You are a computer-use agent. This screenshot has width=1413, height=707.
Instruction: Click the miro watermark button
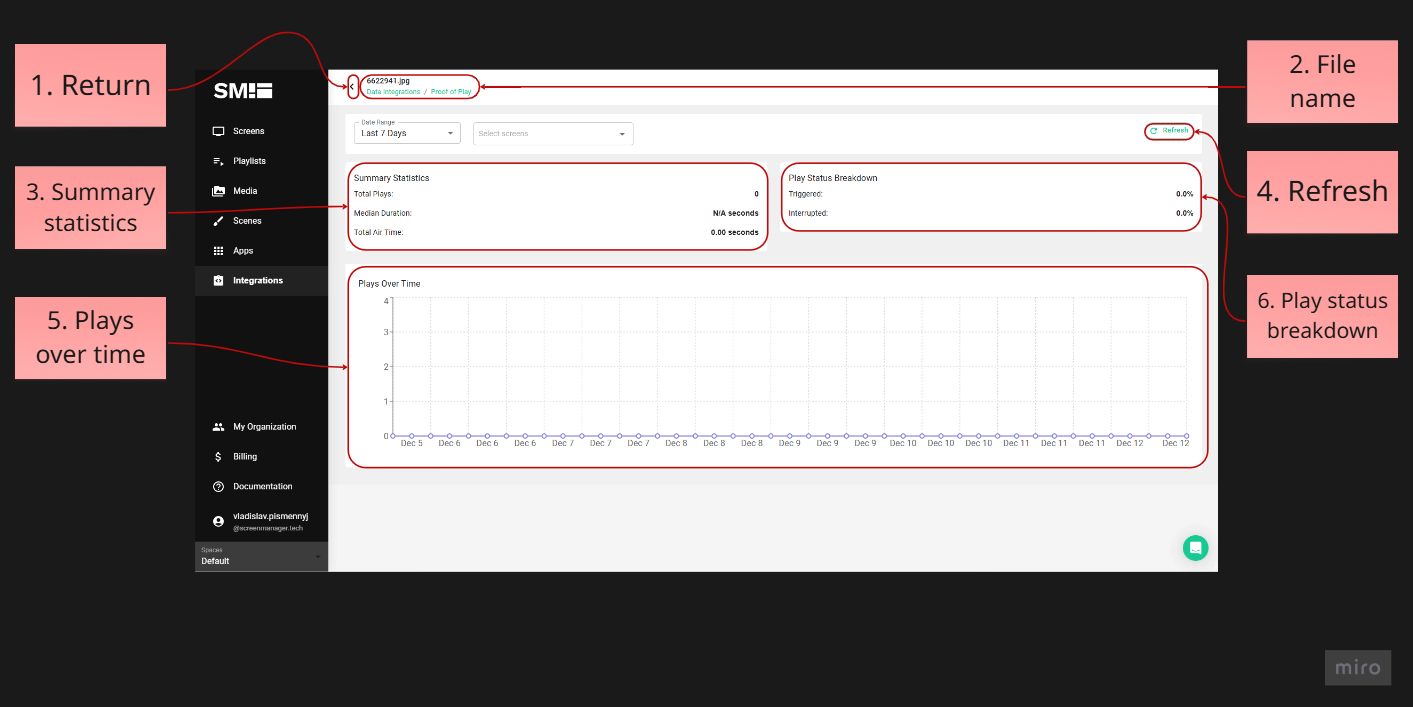point(1358,668)
